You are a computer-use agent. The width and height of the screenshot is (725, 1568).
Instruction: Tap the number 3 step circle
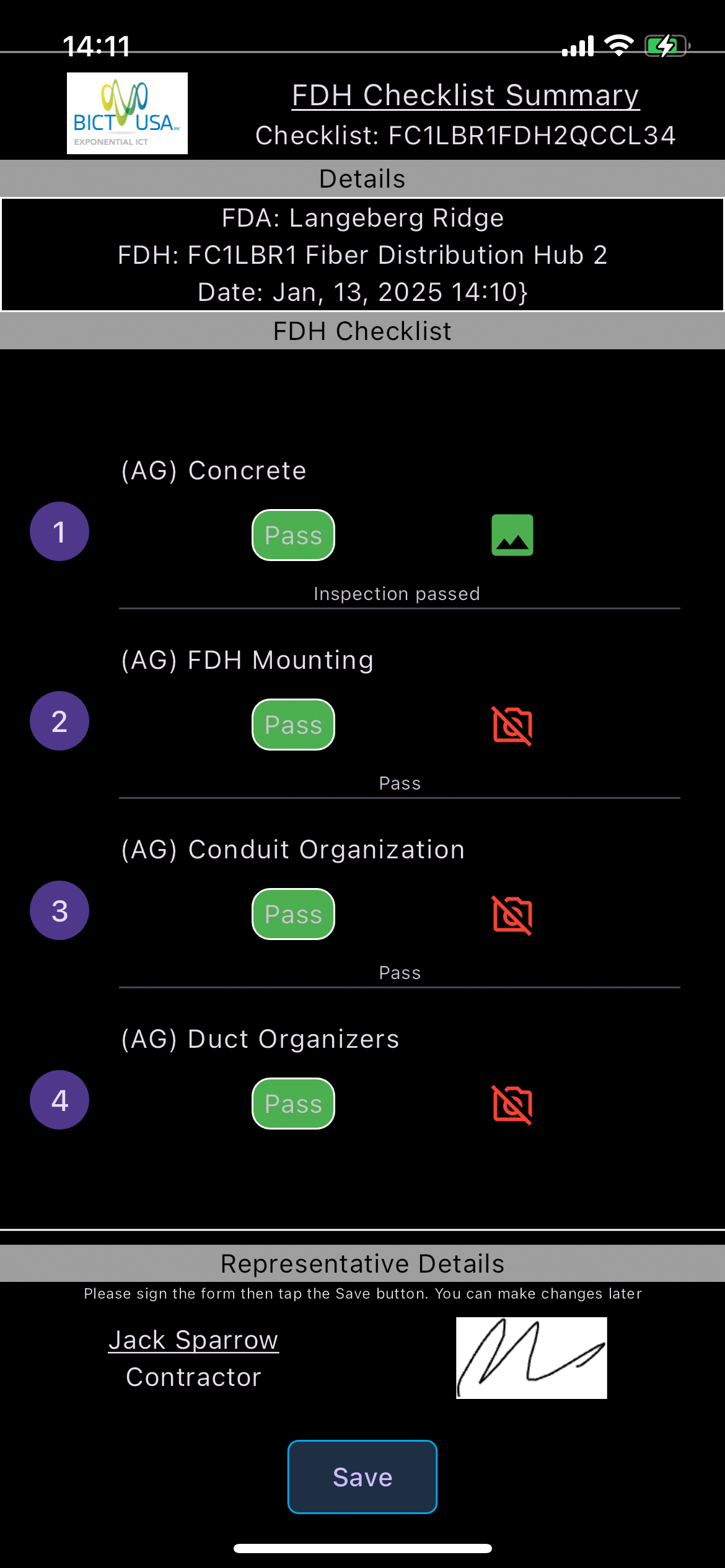pyautogui.click(x=59, y=910)
